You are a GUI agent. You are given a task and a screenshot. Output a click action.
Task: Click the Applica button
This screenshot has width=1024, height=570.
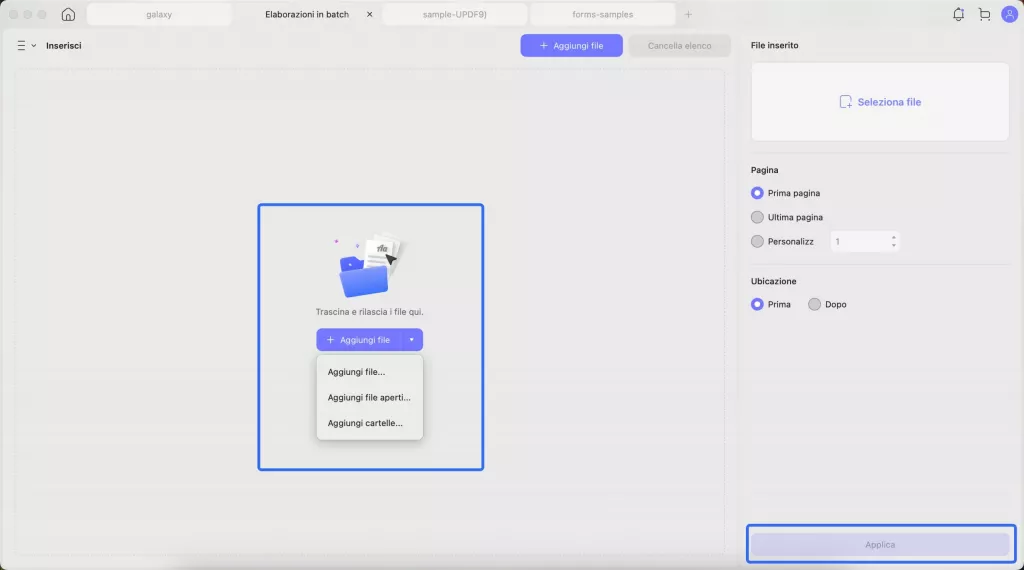point(880,545)
